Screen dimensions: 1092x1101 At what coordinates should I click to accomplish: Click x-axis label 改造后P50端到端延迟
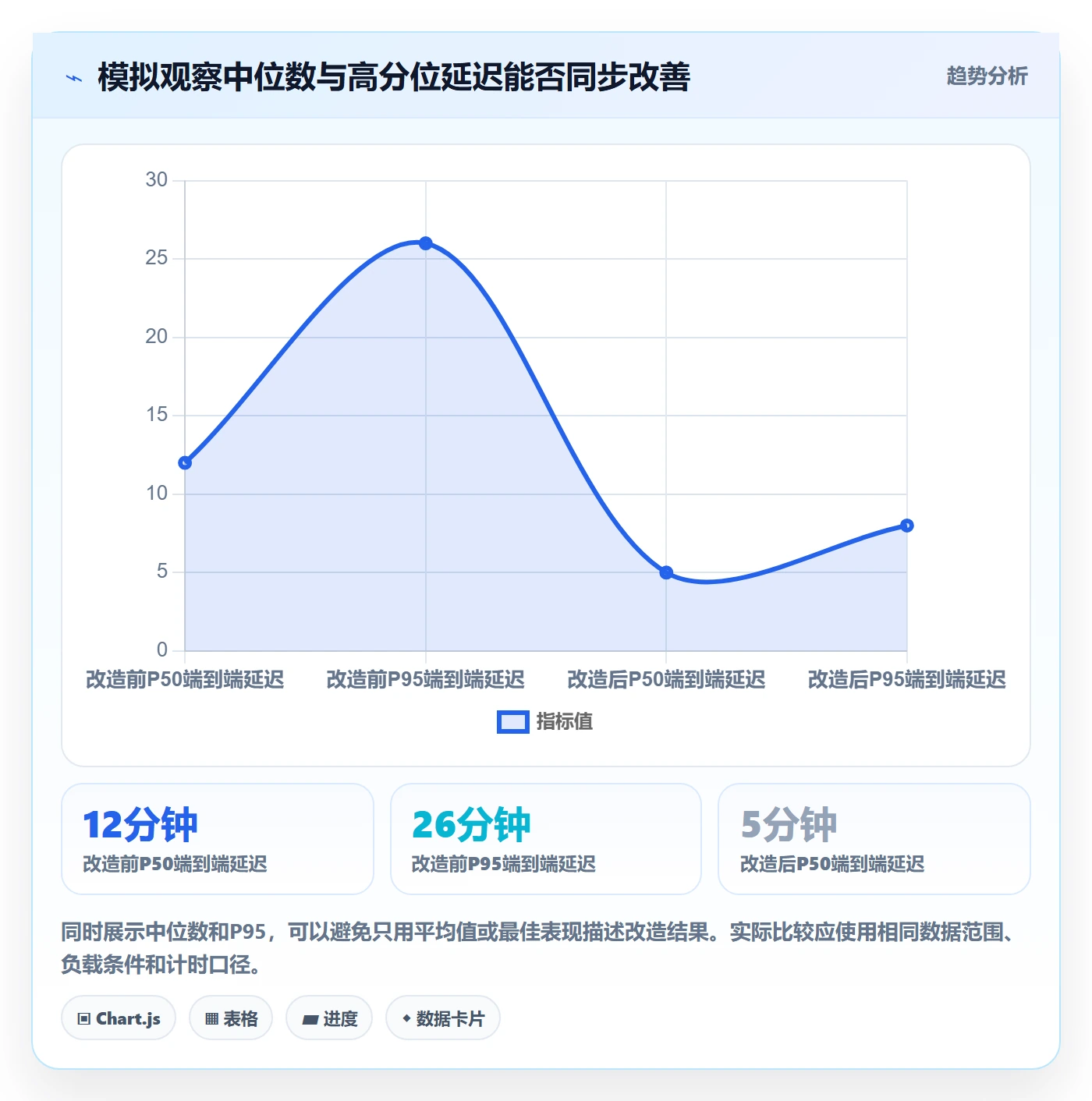click(666, 680)
